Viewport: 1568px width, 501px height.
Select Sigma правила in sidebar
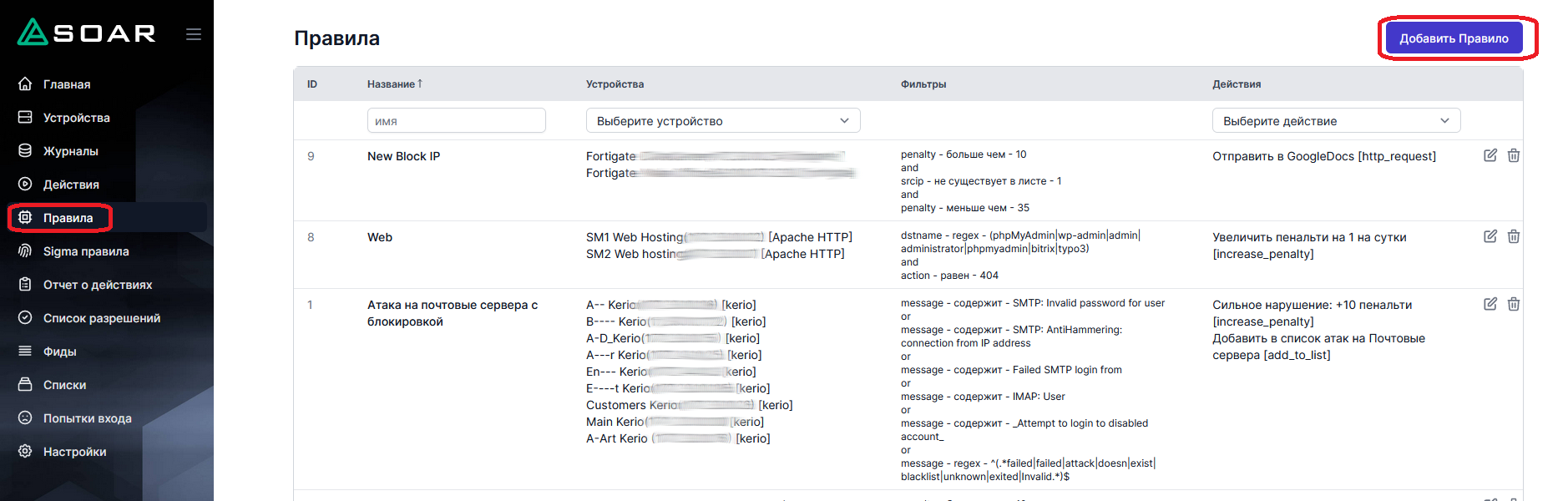[x=85, y=251]
